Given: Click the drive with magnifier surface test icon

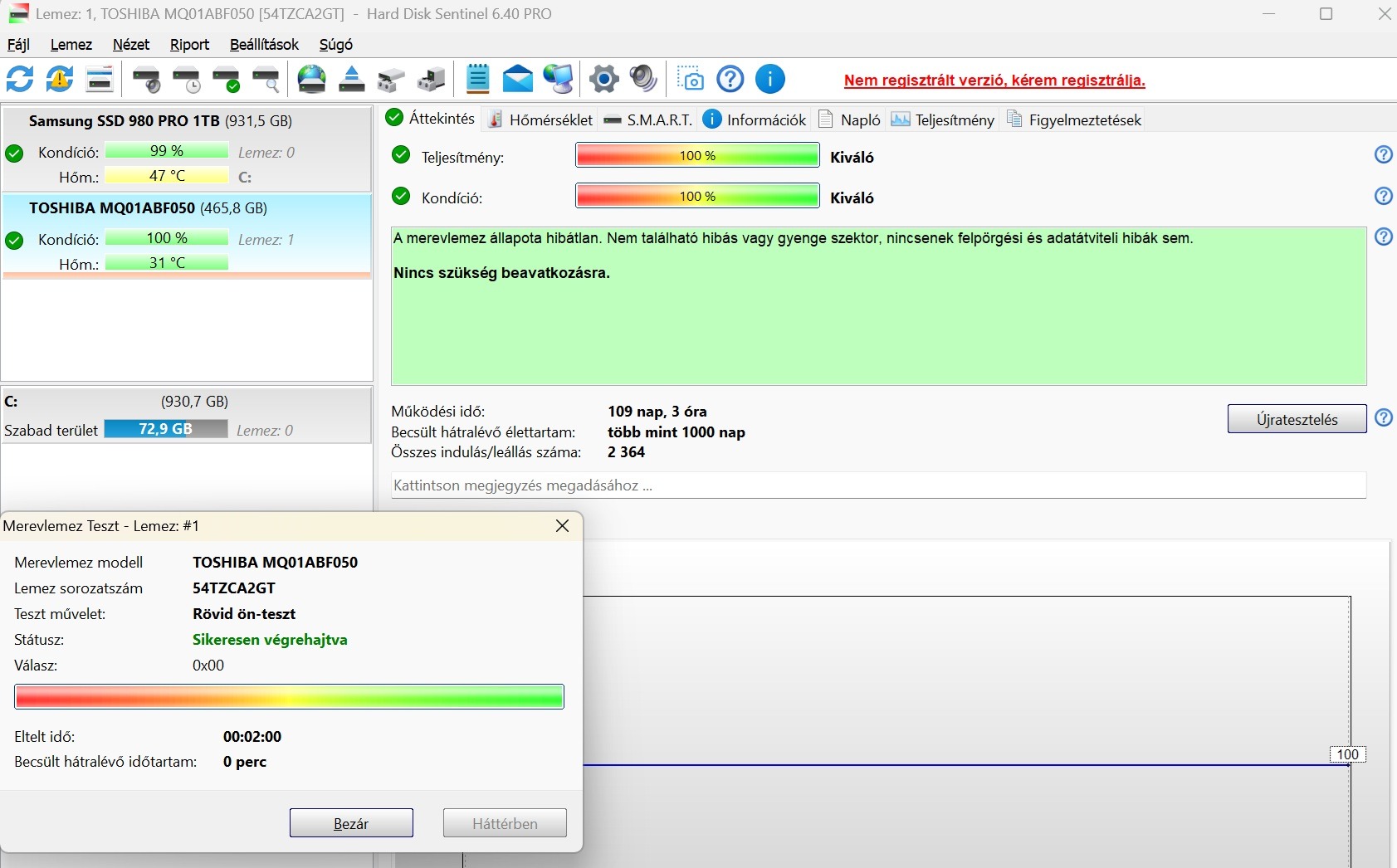Looking at the screenshot, I should click(266, 80).
